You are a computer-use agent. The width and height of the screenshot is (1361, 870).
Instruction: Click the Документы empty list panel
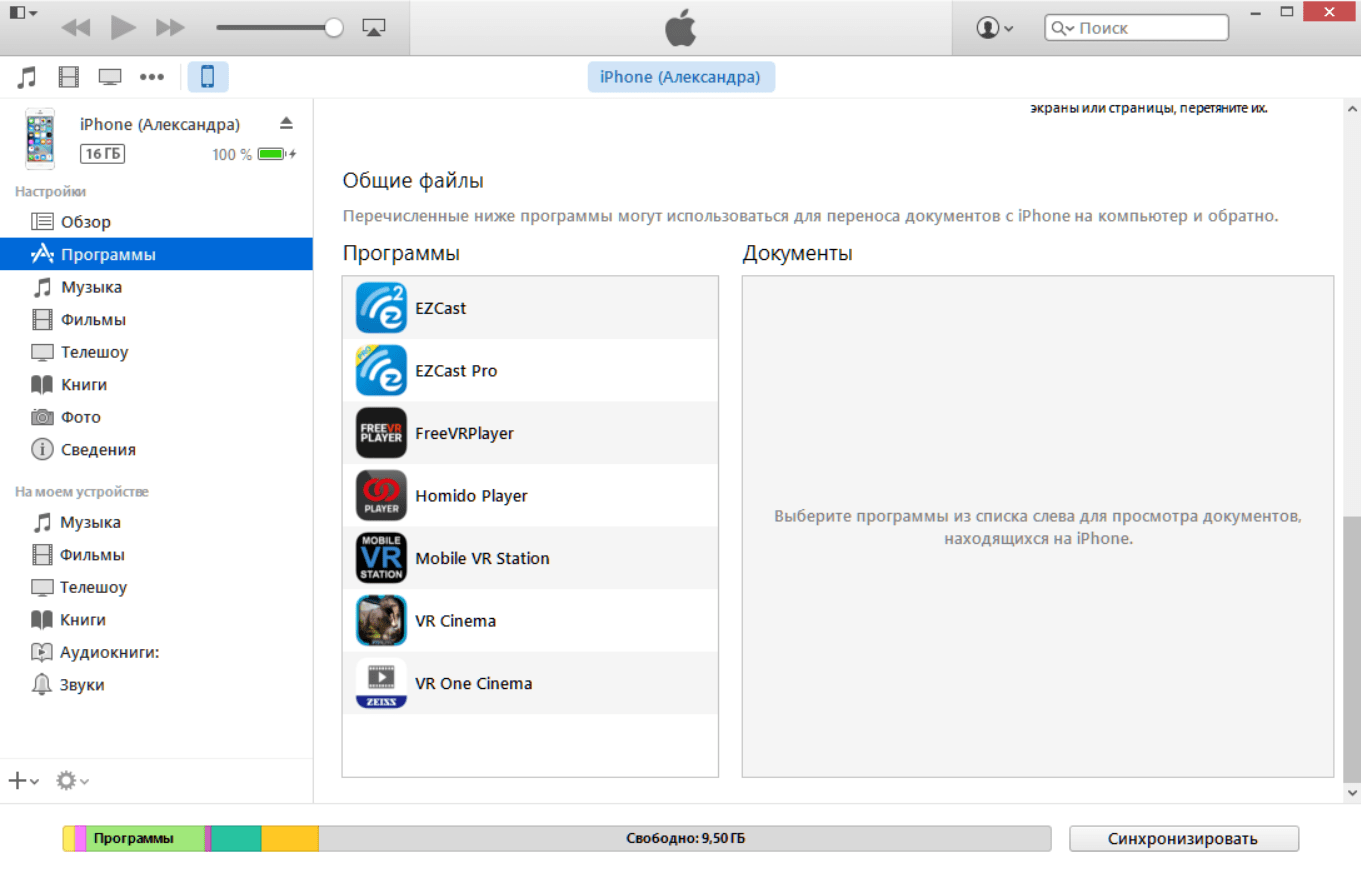(1038, 527)
